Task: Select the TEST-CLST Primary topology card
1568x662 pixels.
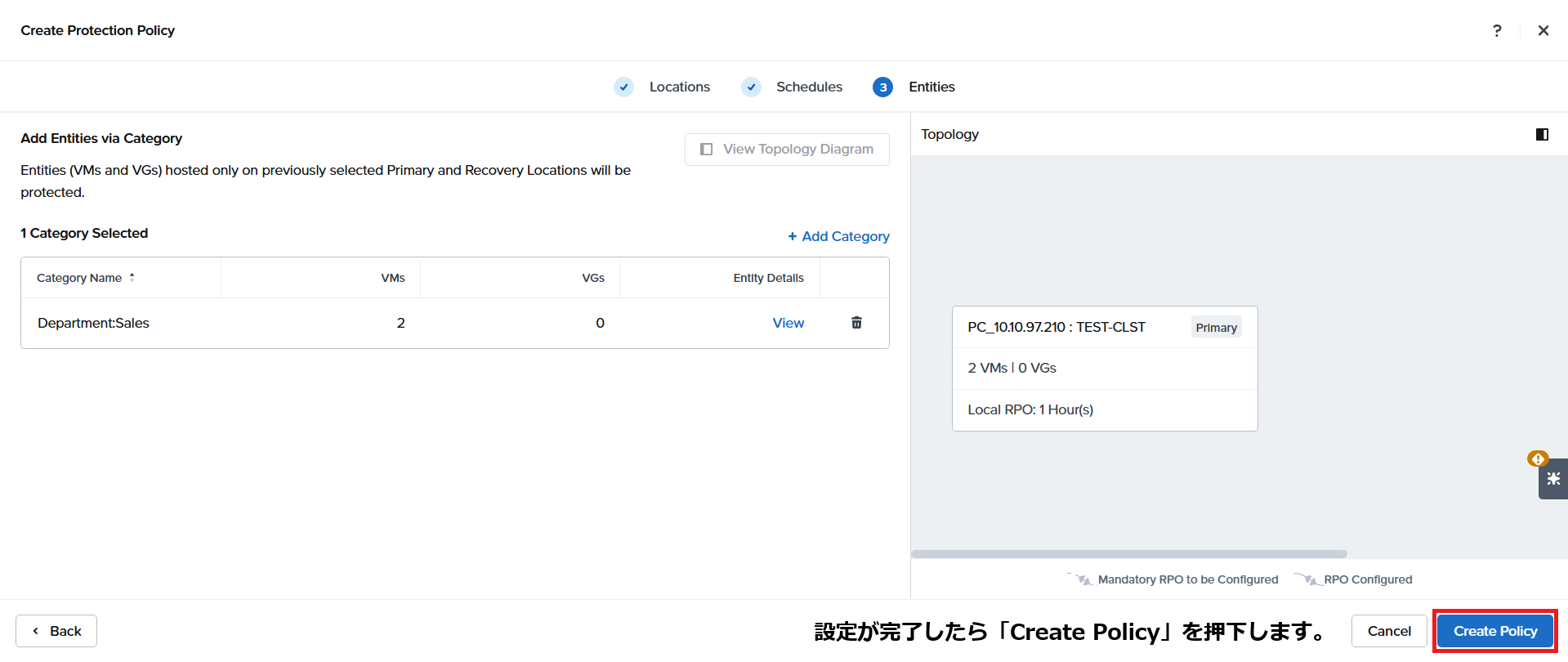Action: click(1105, 369)
